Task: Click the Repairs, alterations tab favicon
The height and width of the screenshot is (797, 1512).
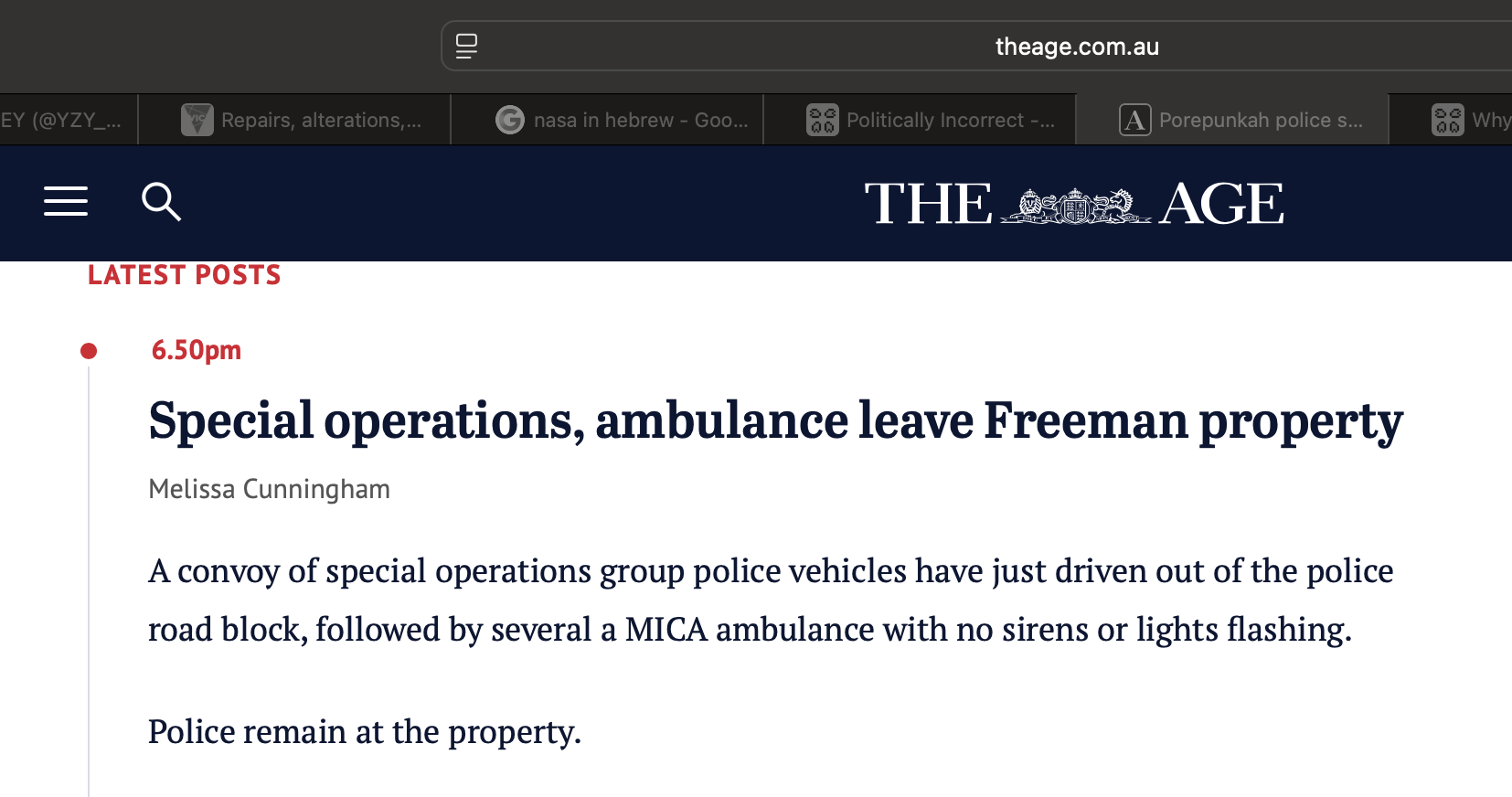Action: pos(197,120)
